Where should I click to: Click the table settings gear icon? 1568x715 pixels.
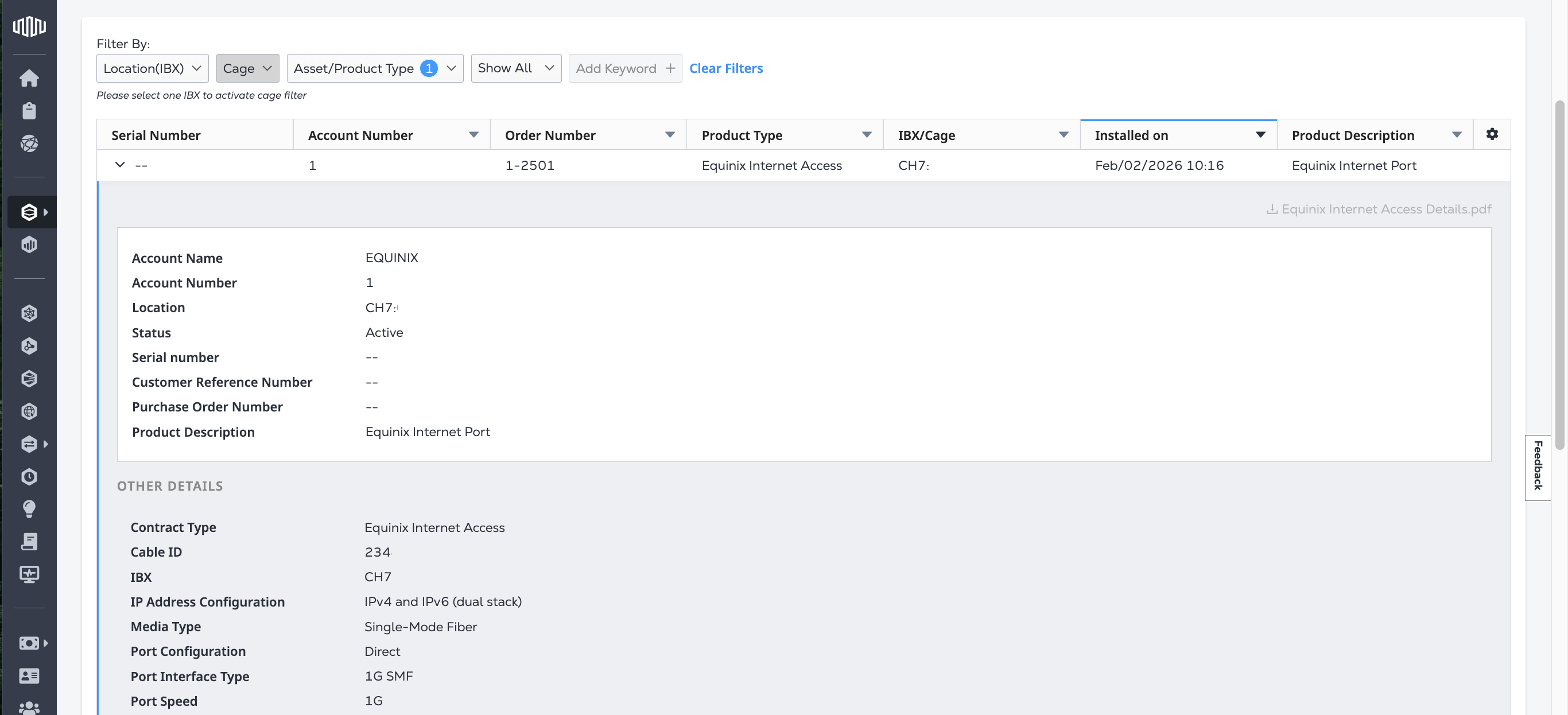(x=1491, y=134)
